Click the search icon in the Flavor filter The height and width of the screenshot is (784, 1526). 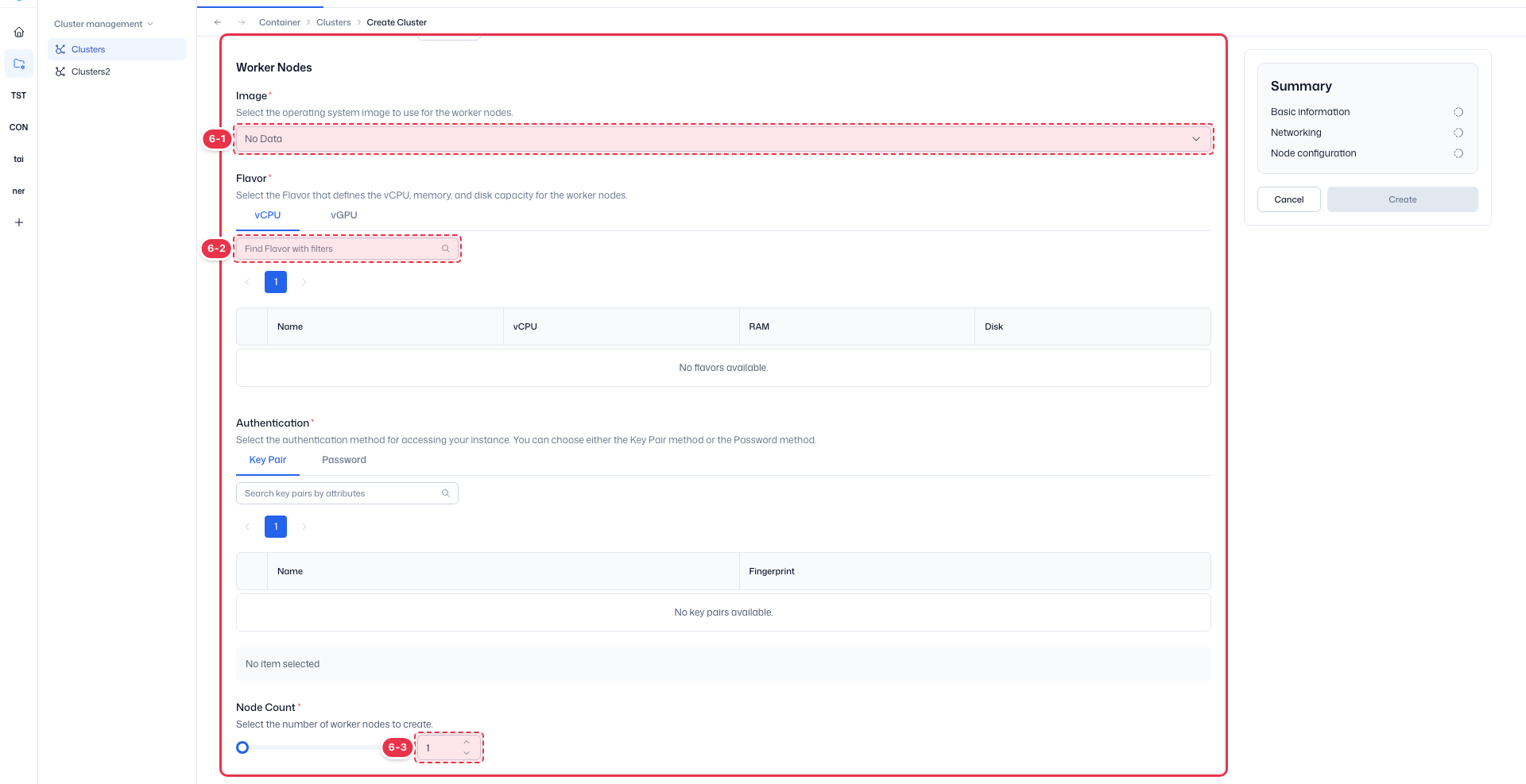coord(446,249)
